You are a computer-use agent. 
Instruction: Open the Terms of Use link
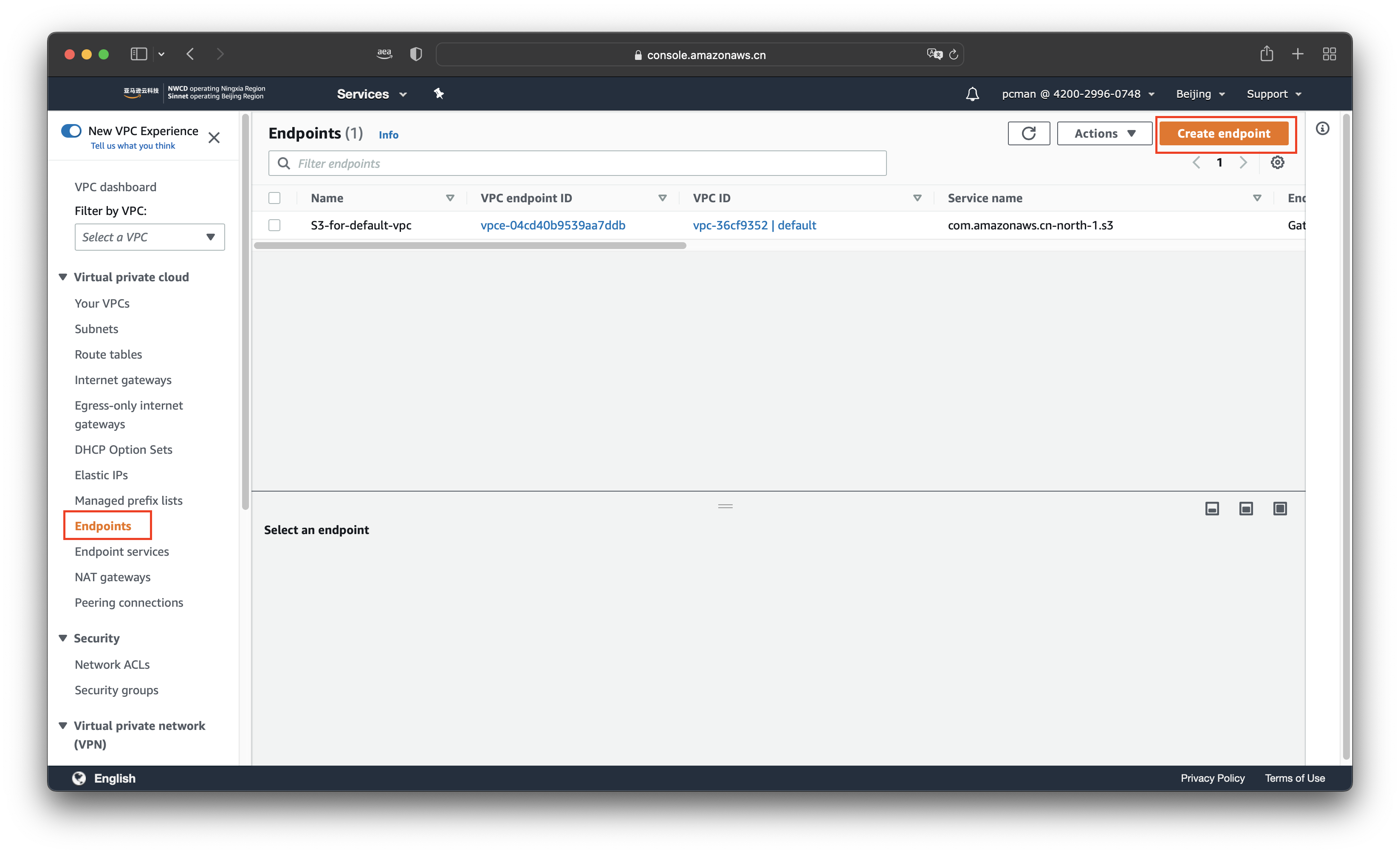click(1295, 778)
